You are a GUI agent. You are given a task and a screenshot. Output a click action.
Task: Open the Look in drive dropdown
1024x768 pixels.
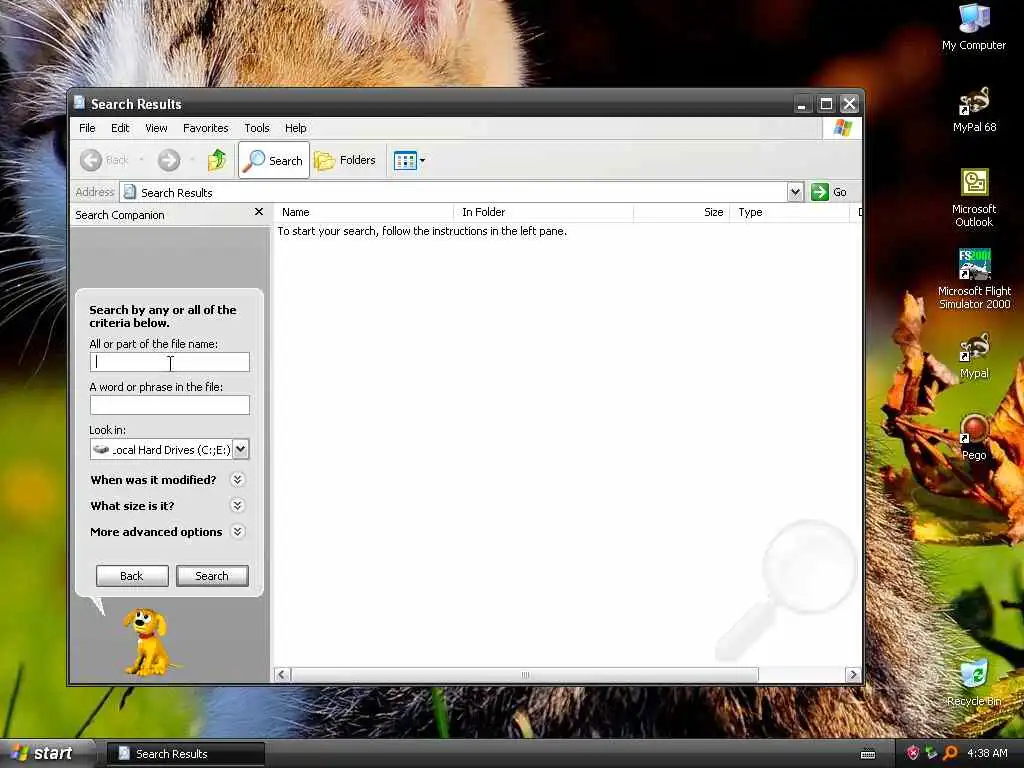click(240, 449)
